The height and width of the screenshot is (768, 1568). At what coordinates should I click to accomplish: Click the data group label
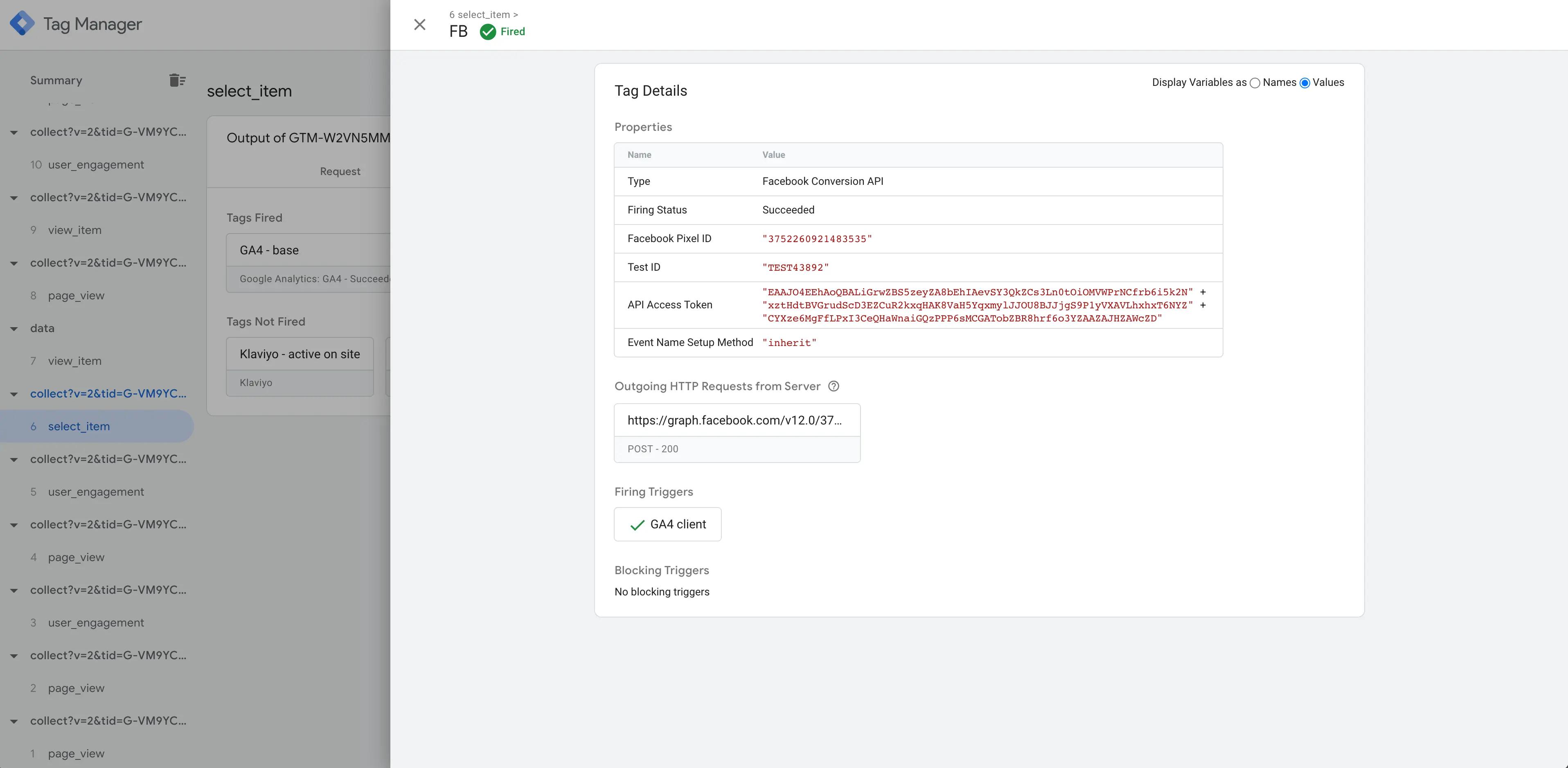click(42, 329)
